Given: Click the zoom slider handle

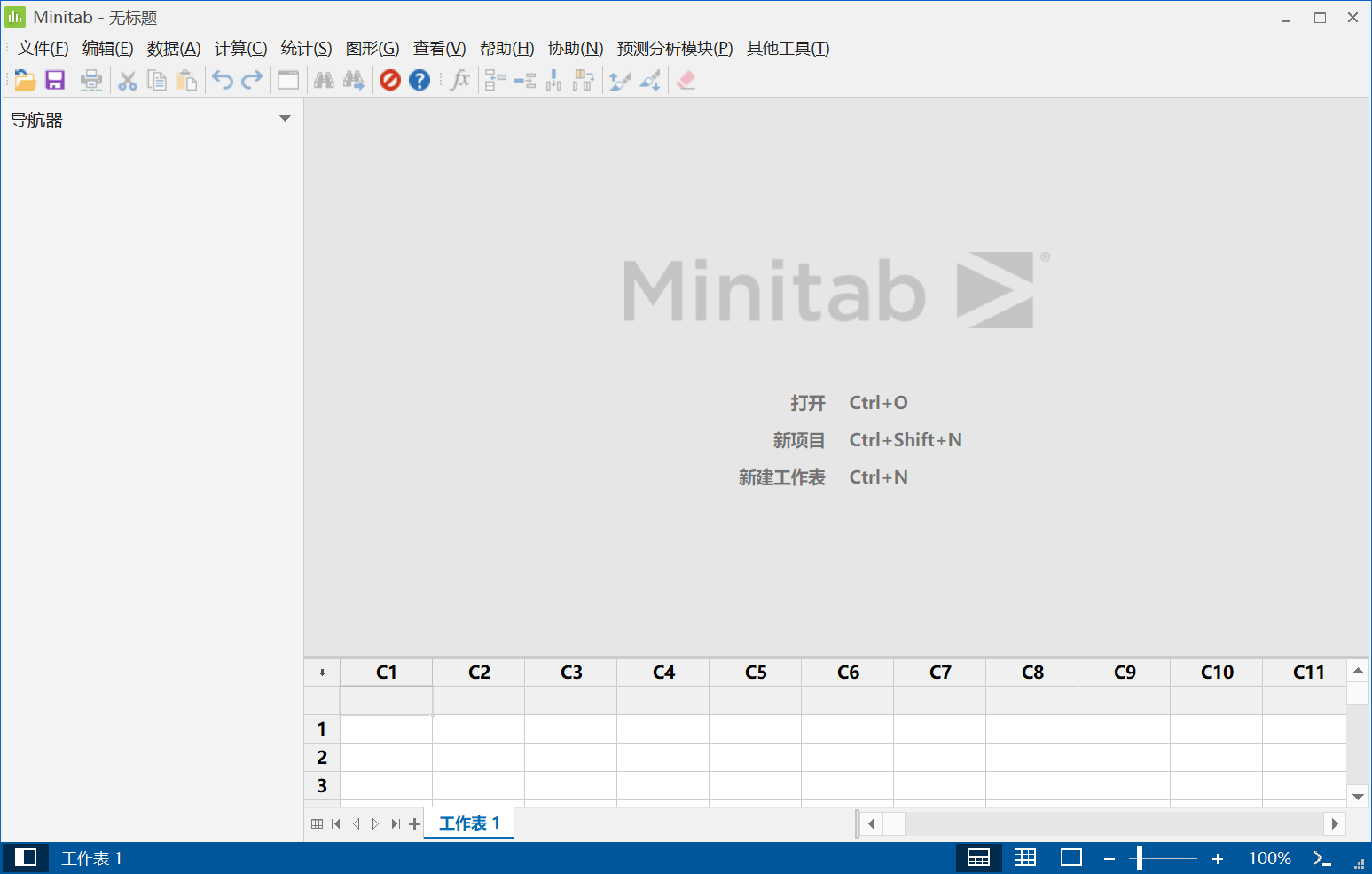Looking at the screenshot, I should (x=1140, y=858).
